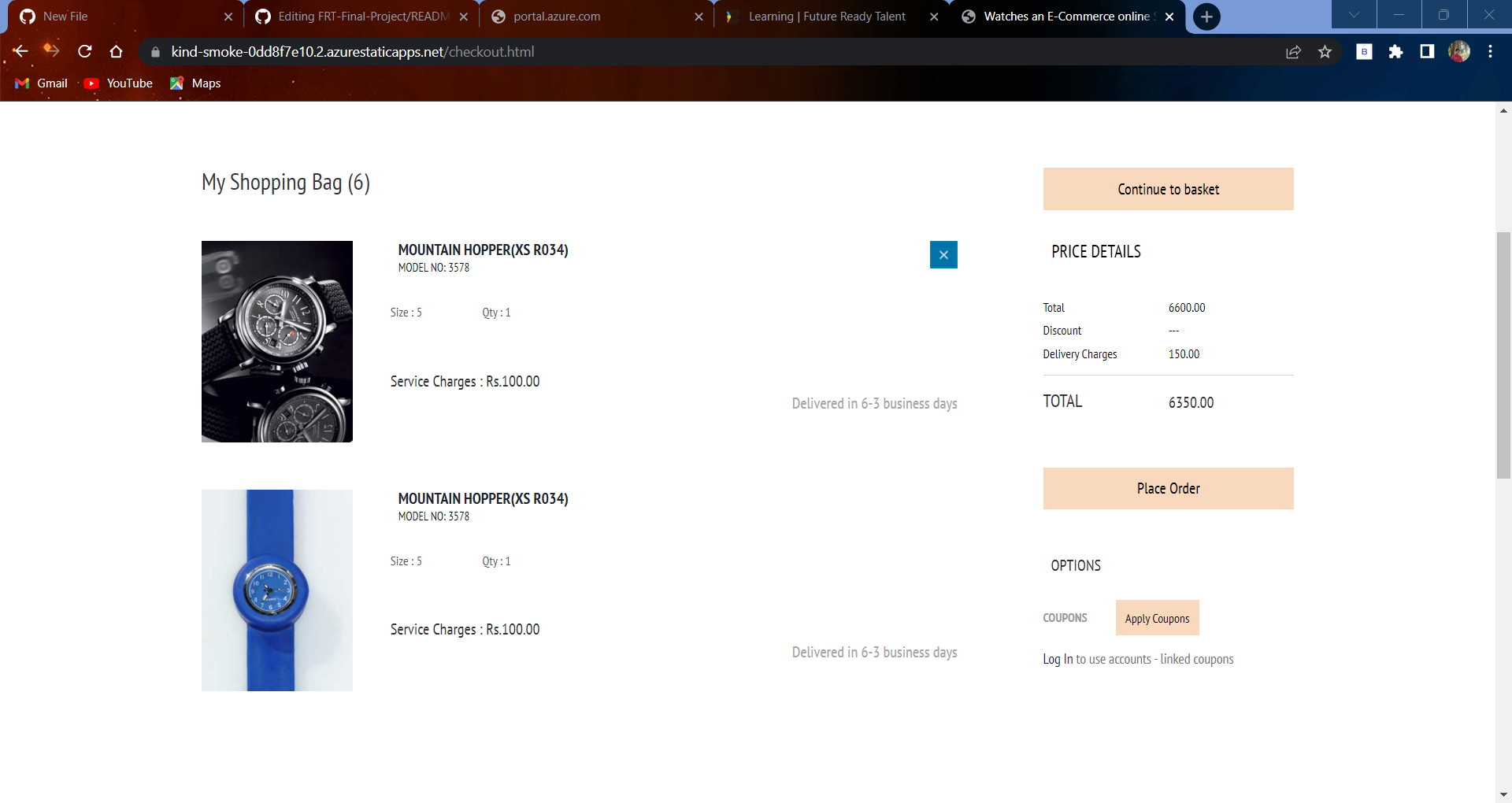Click the Place Order button
Image resolution: width=1512 pixels, height=803 pixels.
[x=1168, y=488]
